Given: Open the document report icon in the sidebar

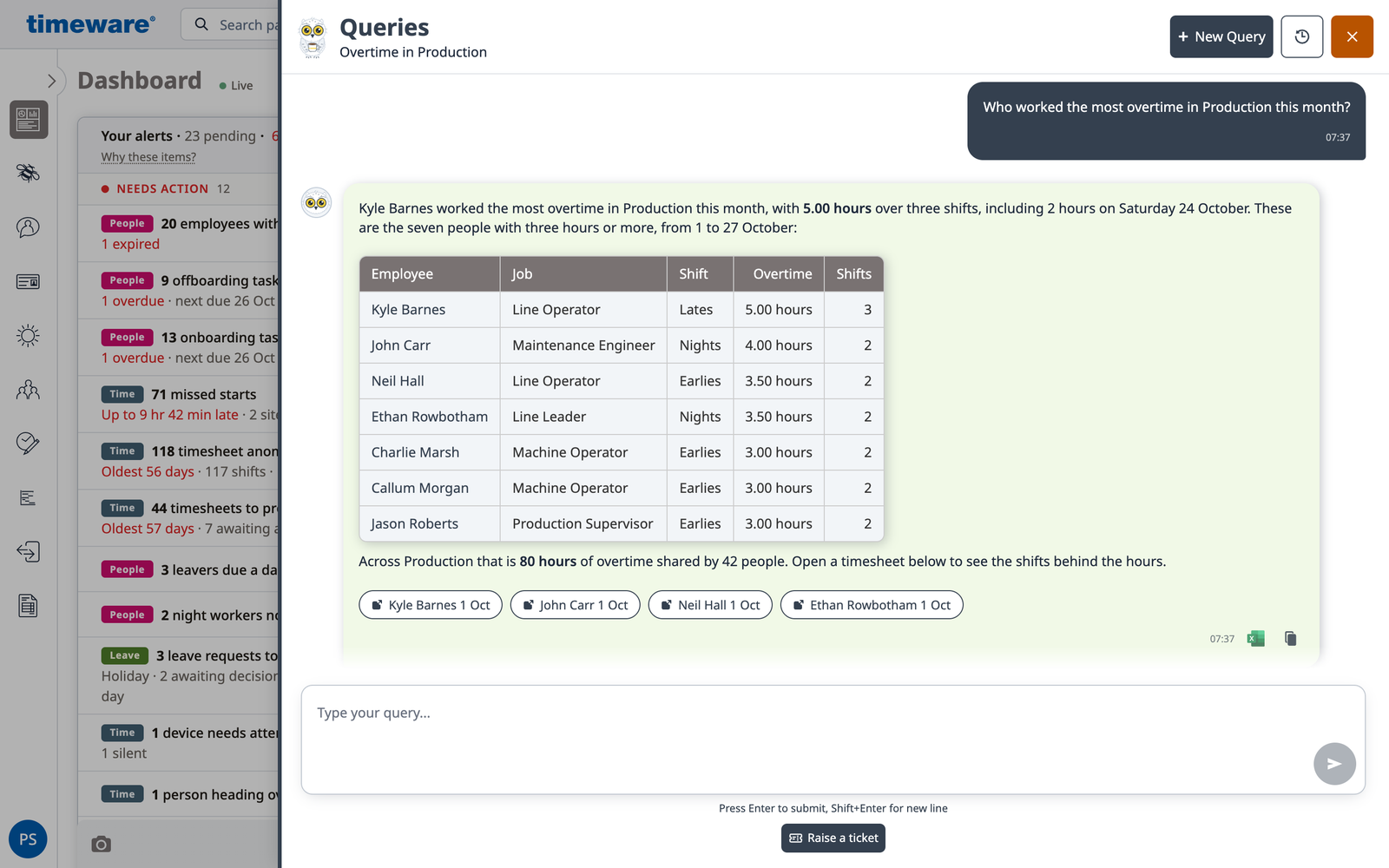Looking at the screenshot, I should coord(29,606).
